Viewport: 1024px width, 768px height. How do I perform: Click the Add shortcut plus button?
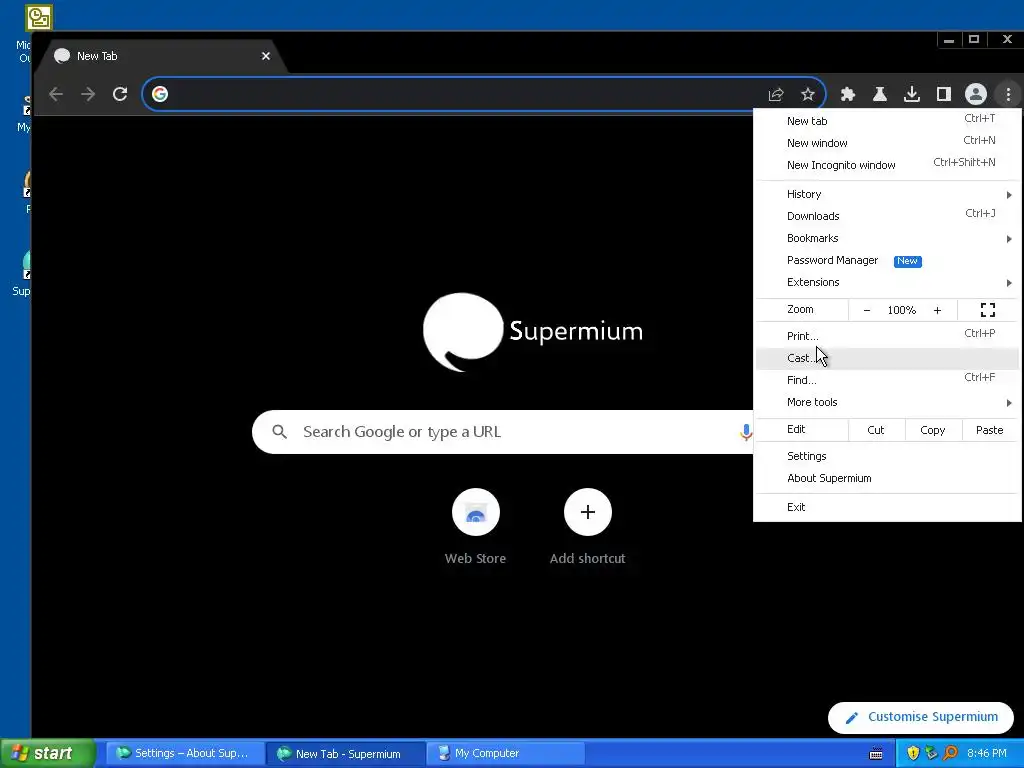[588, 512]
